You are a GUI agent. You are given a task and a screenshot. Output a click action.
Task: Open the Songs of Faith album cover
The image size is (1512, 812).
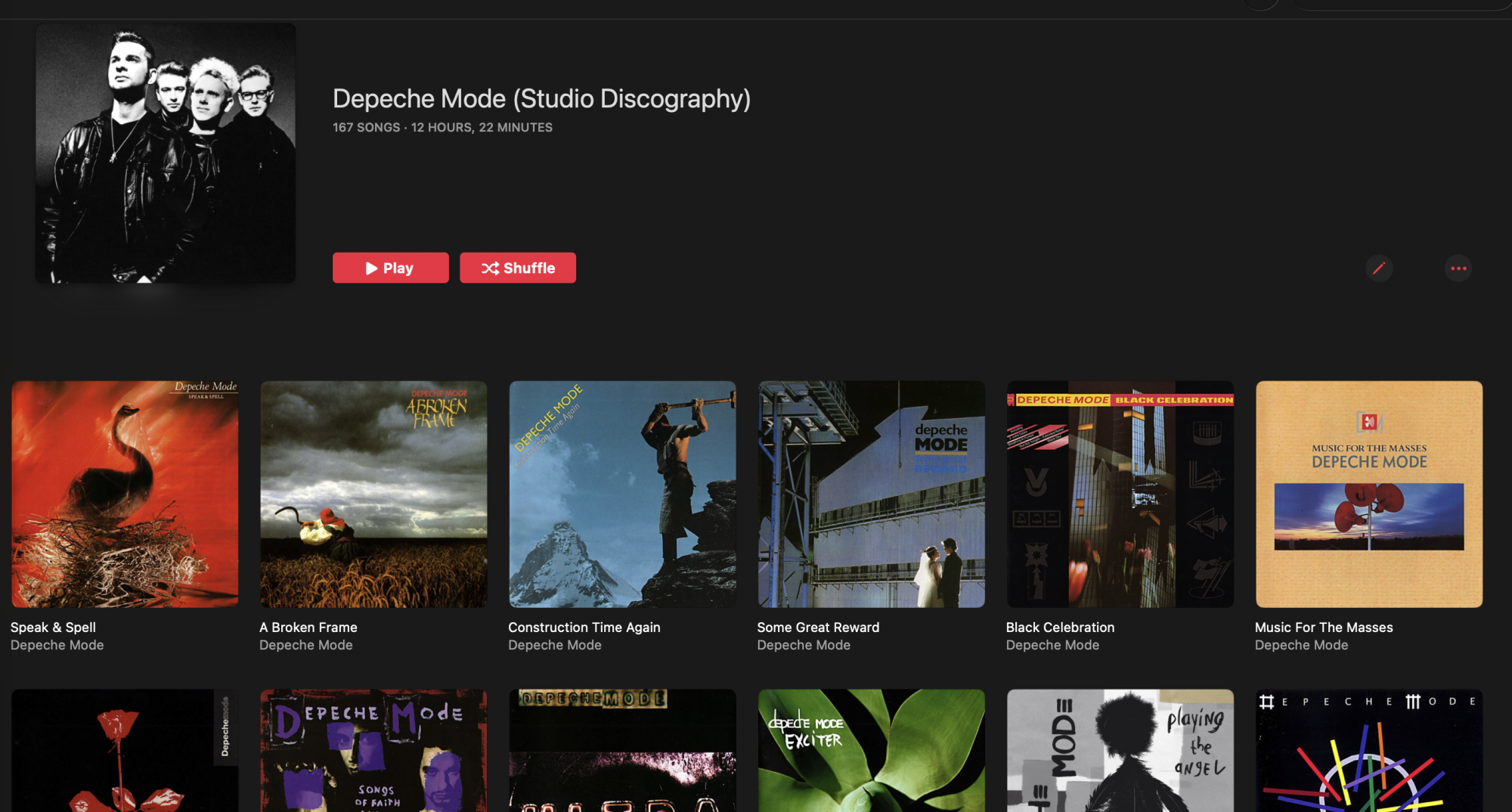(373, 750)
